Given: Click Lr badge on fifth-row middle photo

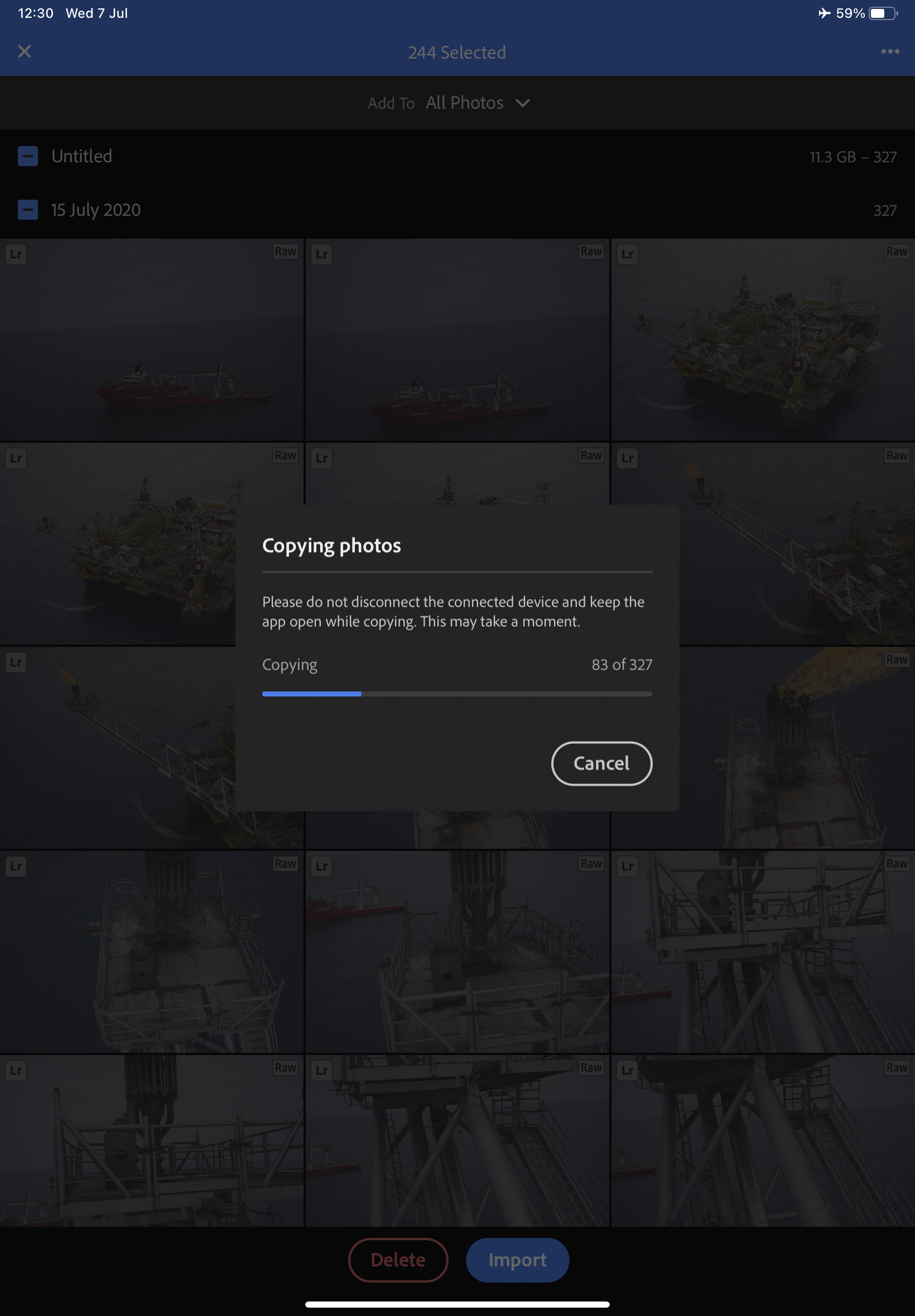Looking at the screenshot, I should pyautogui.click(x=322, y=1070).
